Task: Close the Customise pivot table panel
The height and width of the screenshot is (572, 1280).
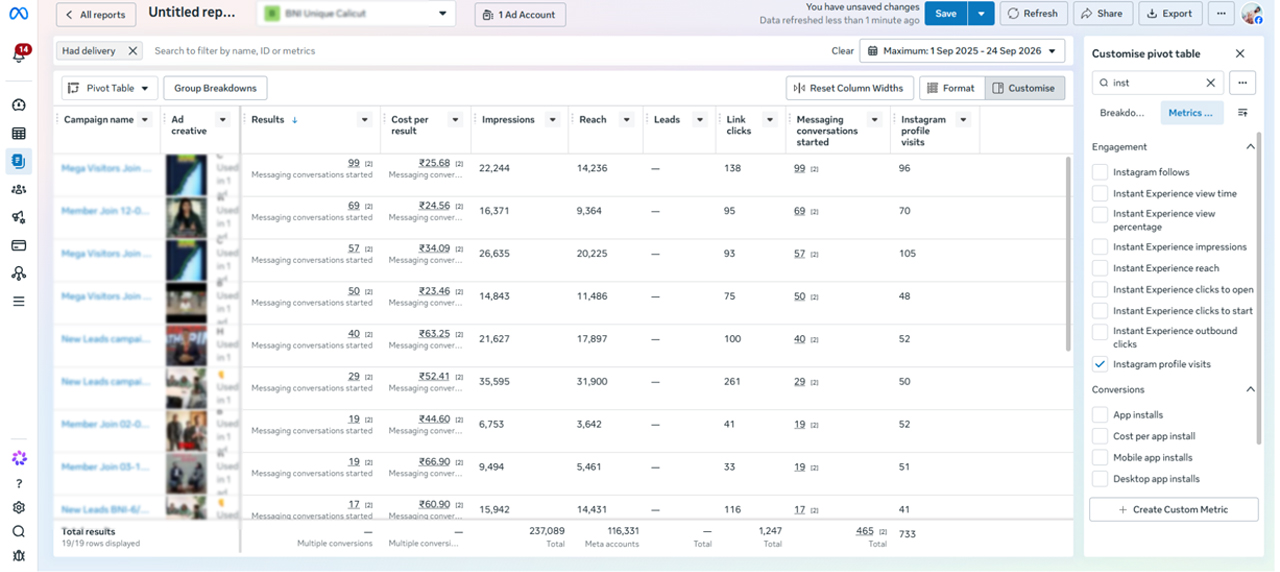Action: click(1240, 54)
